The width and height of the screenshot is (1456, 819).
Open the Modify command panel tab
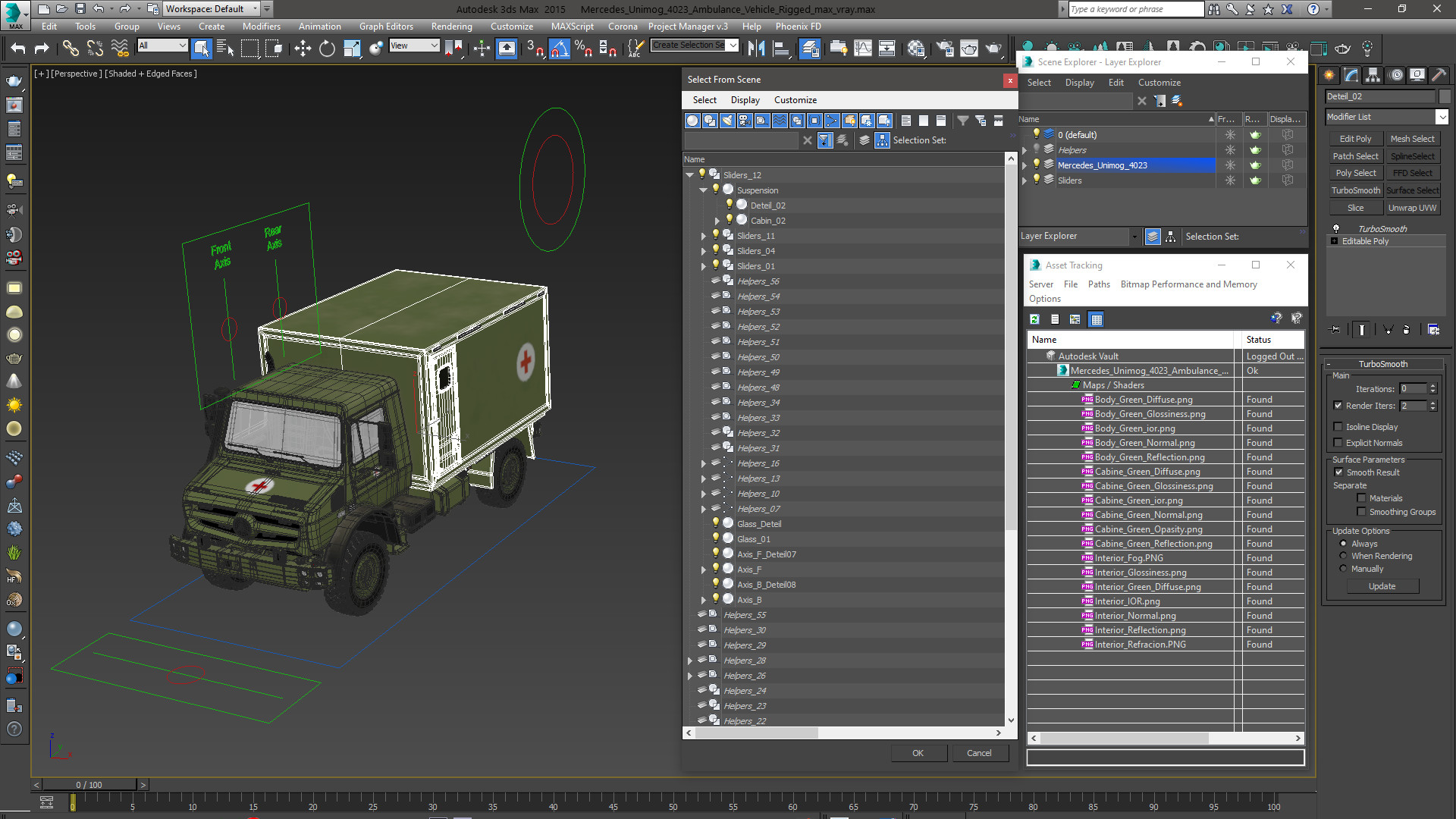pyautogui.click(x=1351, y=75)
